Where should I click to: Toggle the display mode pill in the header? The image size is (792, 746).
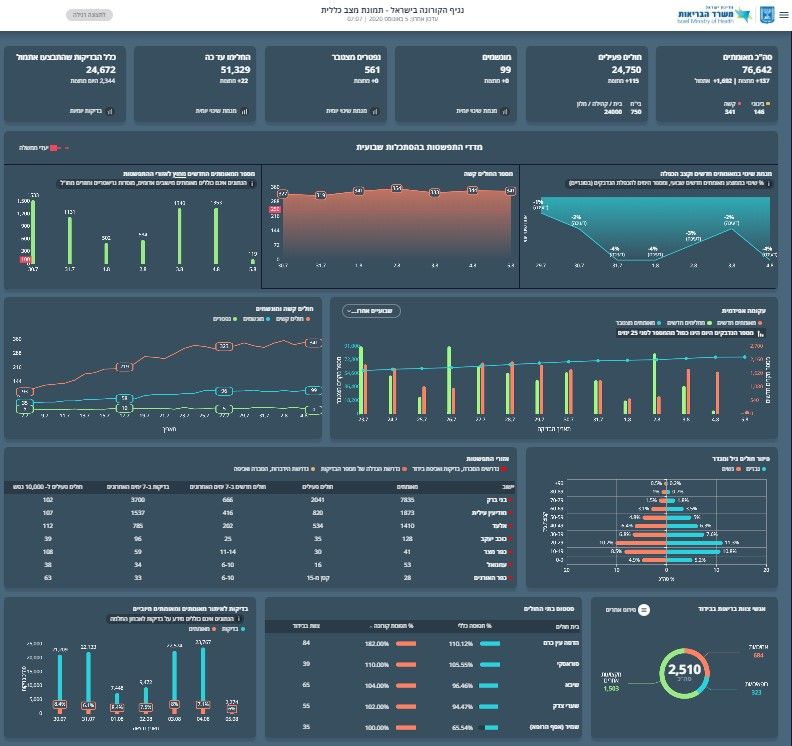click(x=89, y=15)
